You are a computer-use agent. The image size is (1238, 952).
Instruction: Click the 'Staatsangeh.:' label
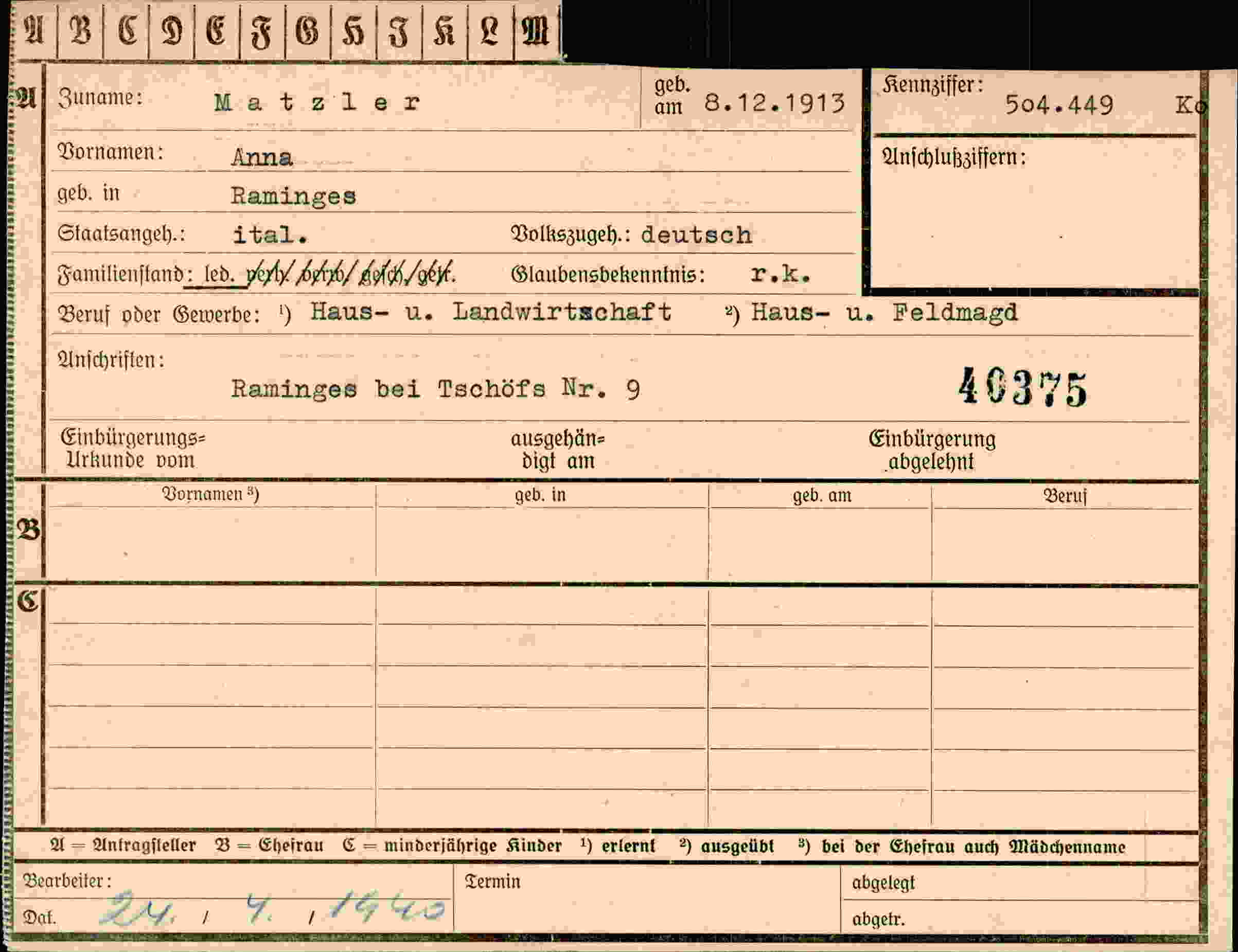coord(122,233)
